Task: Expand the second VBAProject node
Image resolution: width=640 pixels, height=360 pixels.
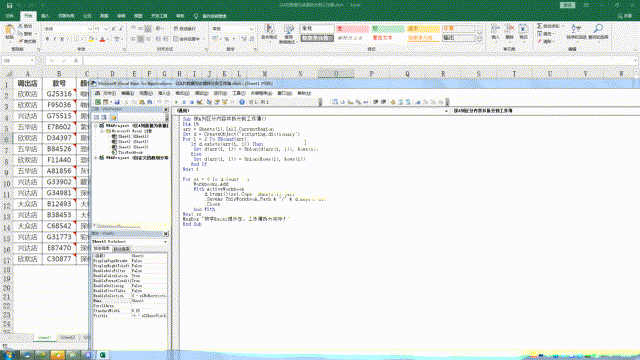Action: pos(96,158)
